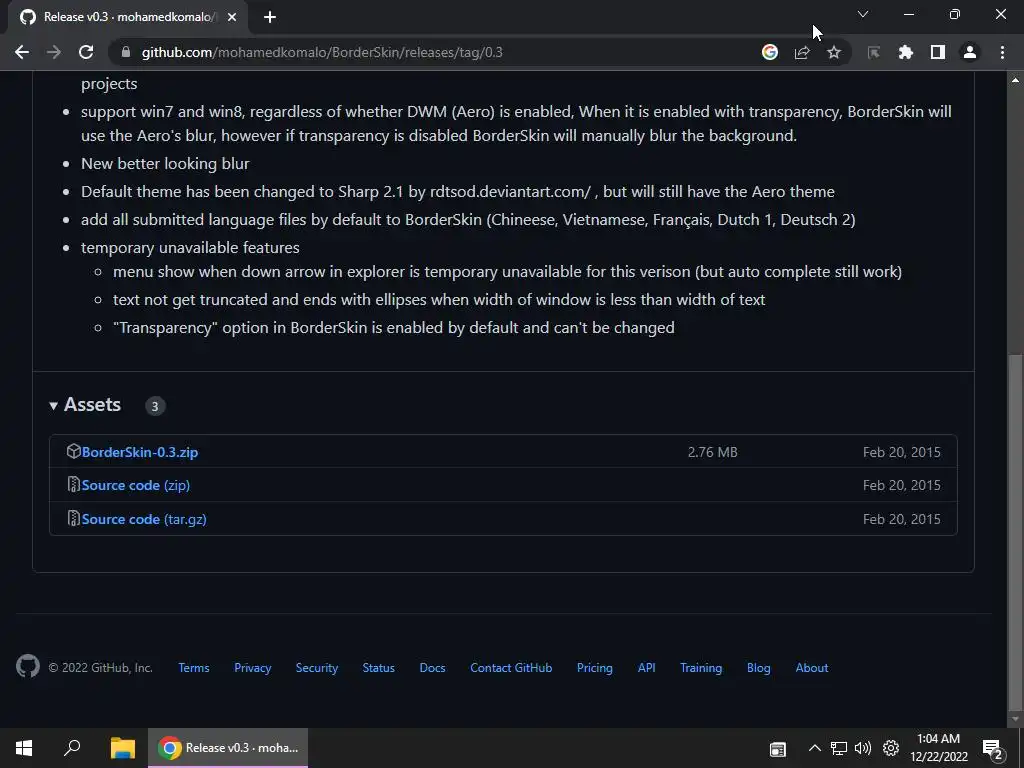Open the Blog footer link
Image resolution: width=1024 pixels, height=768 pixels.
tap(759, 667)
